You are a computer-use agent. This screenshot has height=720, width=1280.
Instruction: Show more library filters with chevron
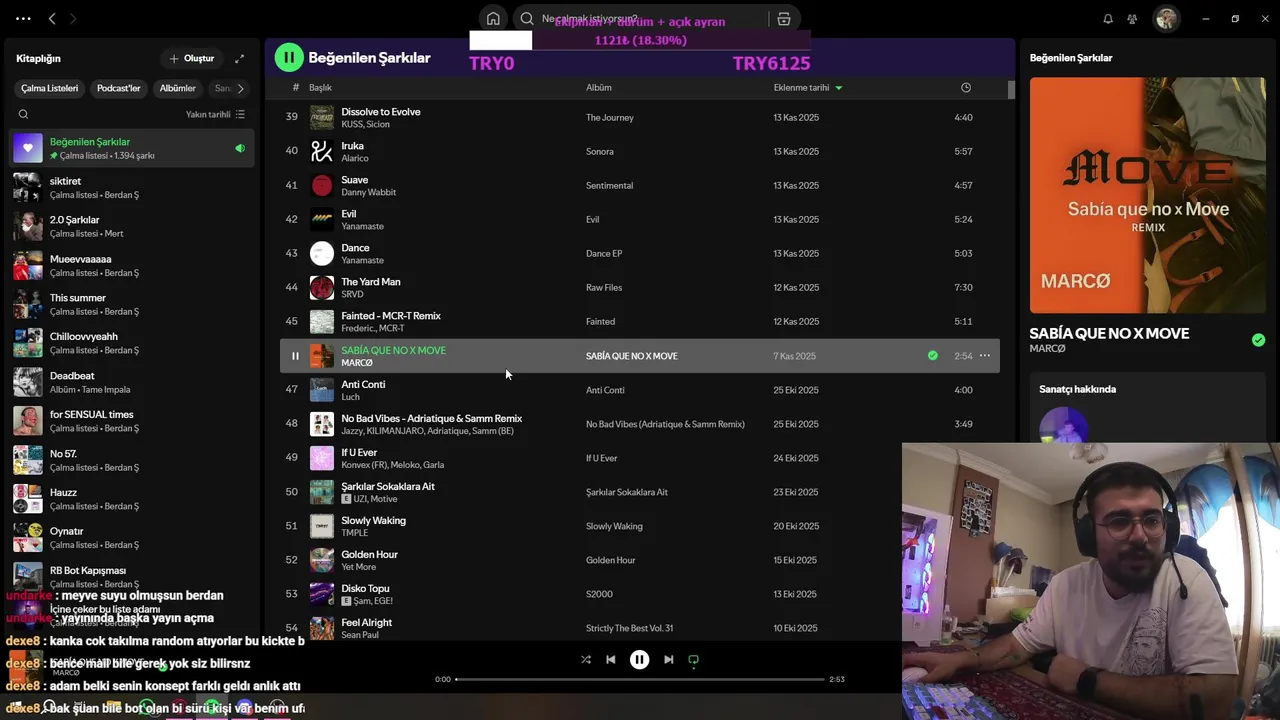click(240, 88)
